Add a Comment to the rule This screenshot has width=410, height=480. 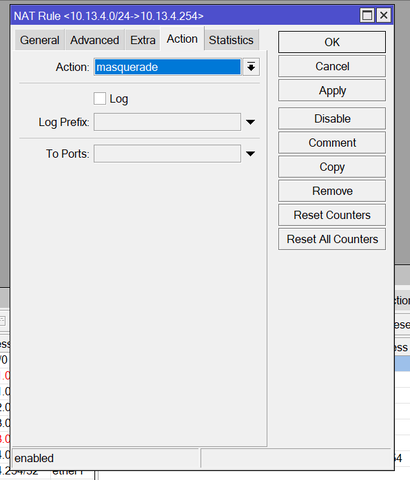click(332, 143)
